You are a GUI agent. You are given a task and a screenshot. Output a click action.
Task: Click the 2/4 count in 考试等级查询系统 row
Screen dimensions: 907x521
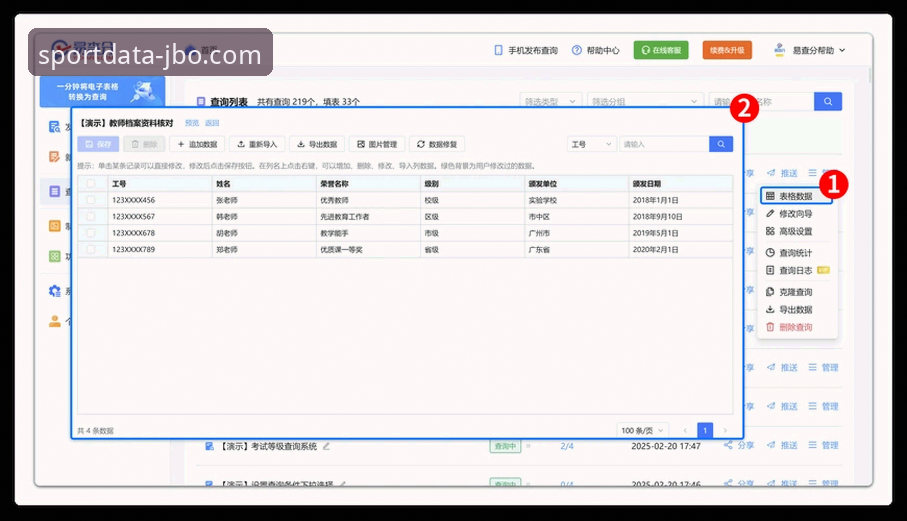coord(567,446)
